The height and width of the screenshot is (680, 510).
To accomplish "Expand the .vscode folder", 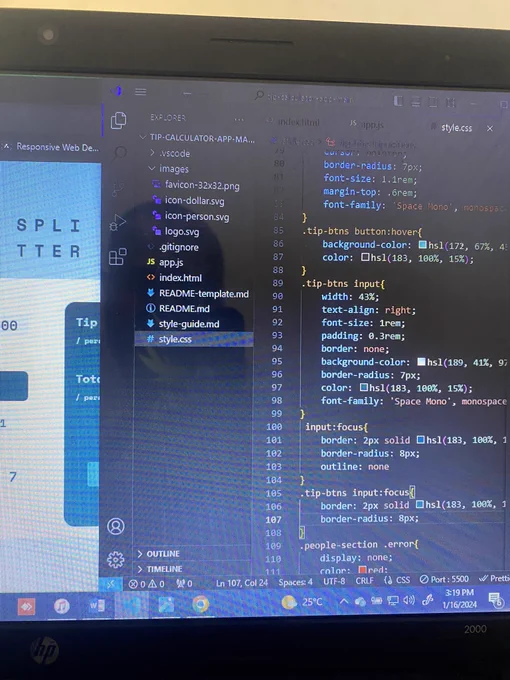I will pyautogui.click(x=170, y=154).
